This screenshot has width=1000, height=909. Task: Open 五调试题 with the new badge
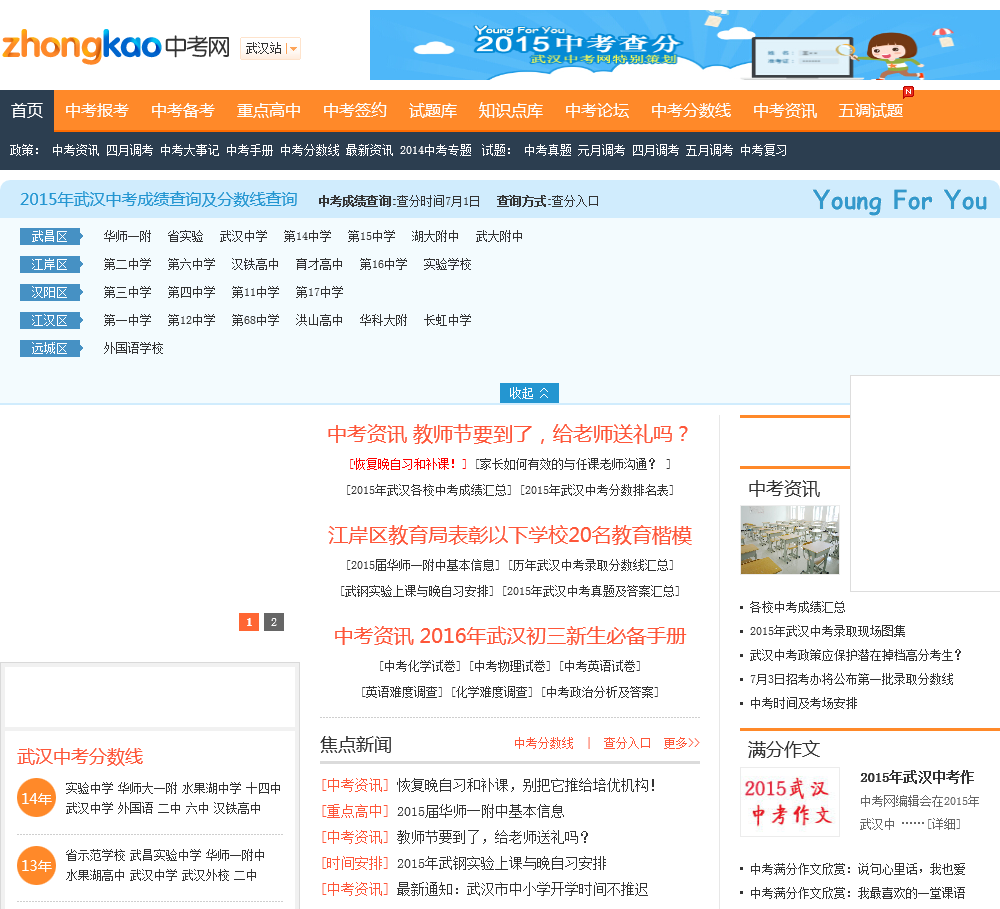871,111
